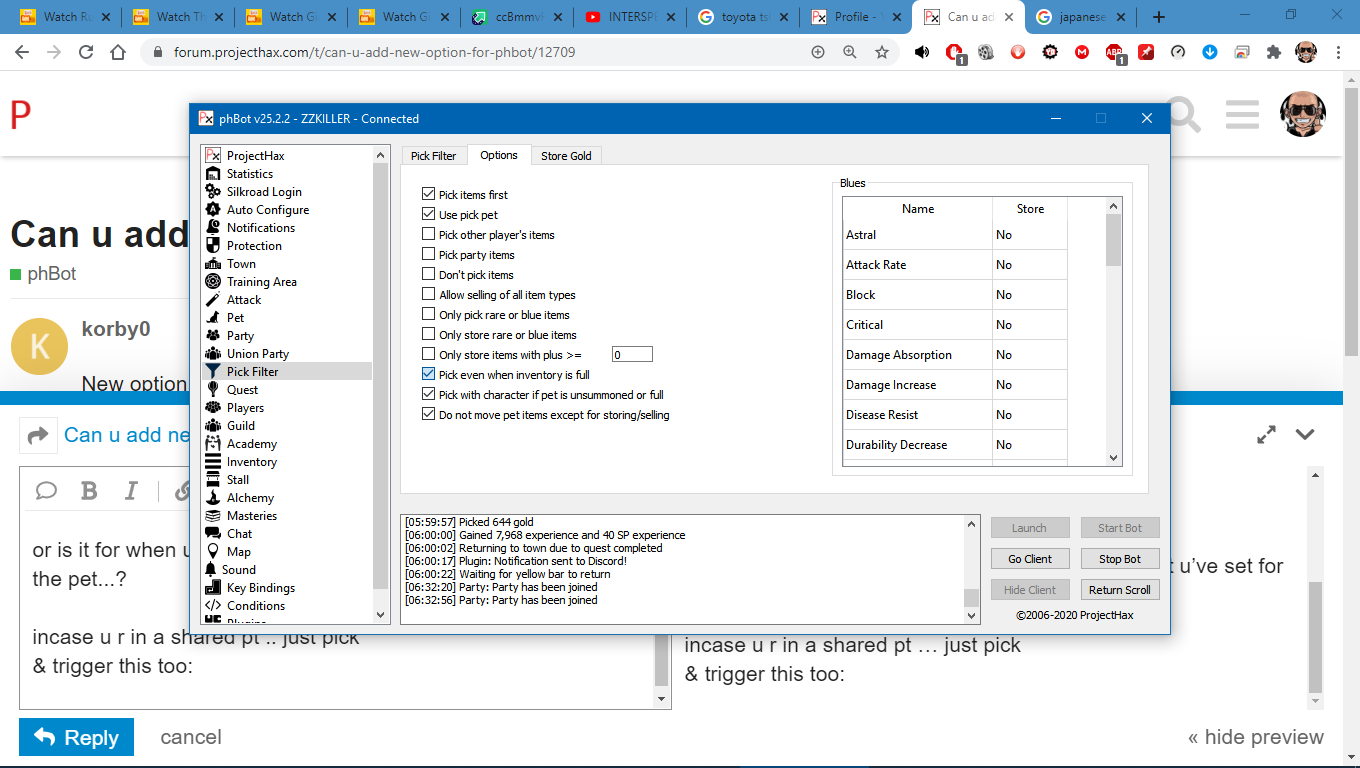Select the Map pin icon
Image resolution: width=1360 pixels, height=768 pixels.
[x=212, y=552]
